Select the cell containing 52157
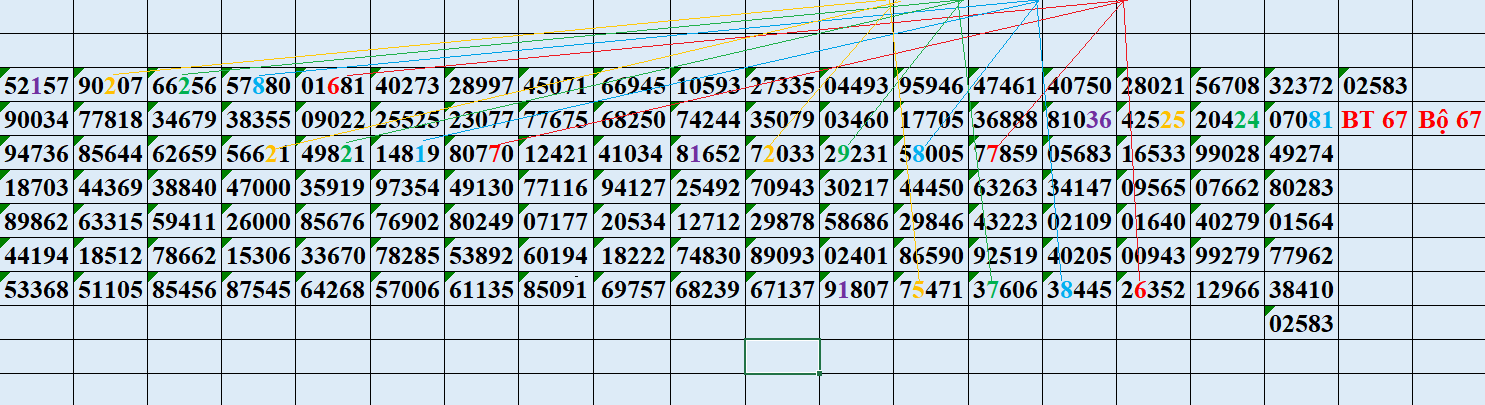This screenshot has height=405, width=1485. tap(36, 87)
